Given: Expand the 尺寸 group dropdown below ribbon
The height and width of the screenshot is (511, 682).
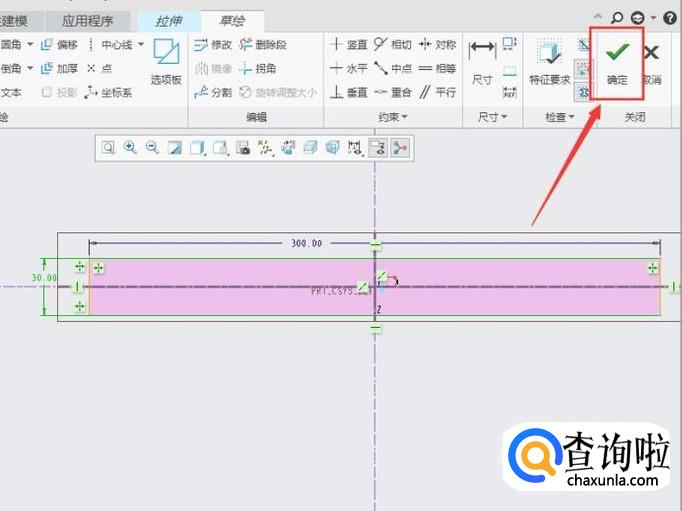Looking at the screenshot, I should pos(492,117).
